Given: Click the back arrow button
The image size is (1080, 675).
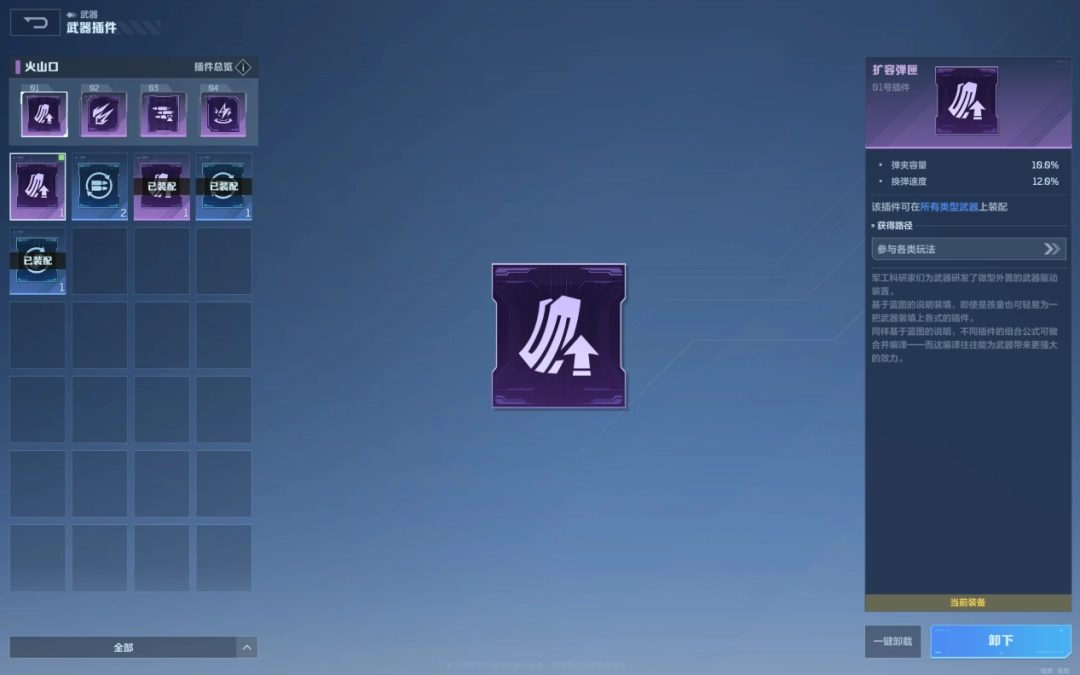Looking at the screenshot, I should 35,22.
